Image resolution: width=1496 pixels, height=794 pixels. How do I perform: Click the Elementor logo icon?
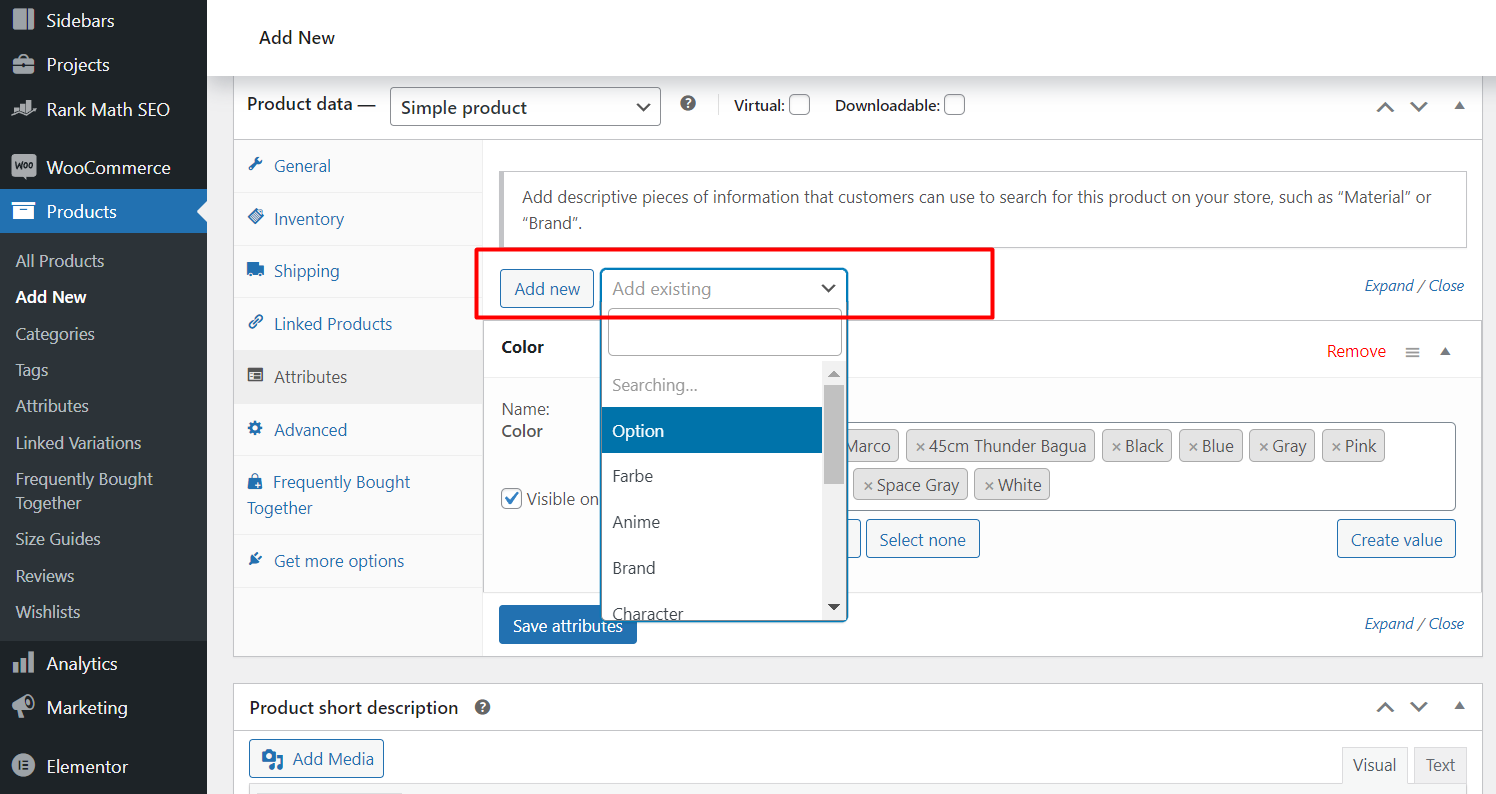[24, 766]
